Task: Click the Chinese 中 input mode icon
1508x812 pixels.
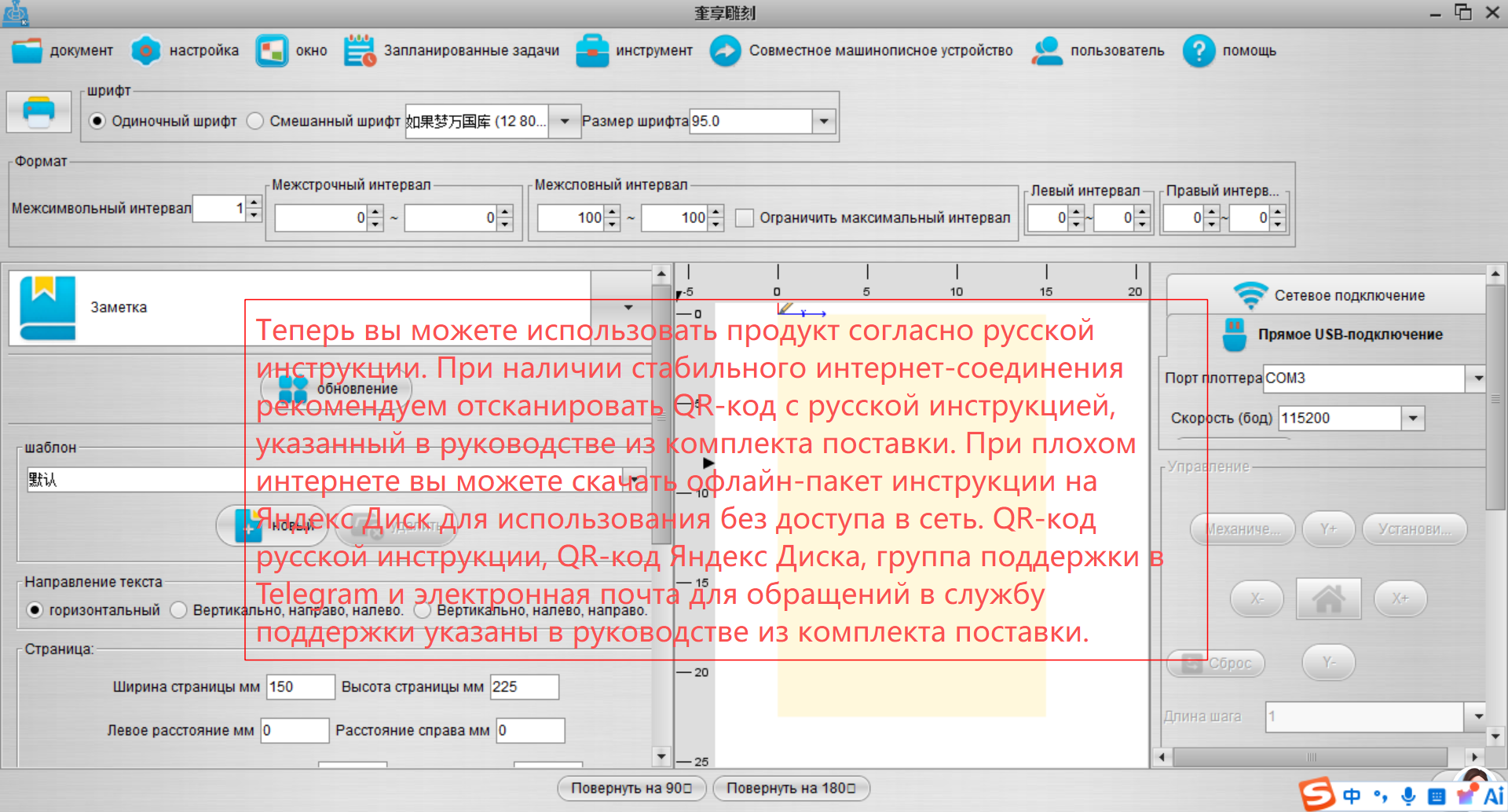Action: (x=1352, y=796)
